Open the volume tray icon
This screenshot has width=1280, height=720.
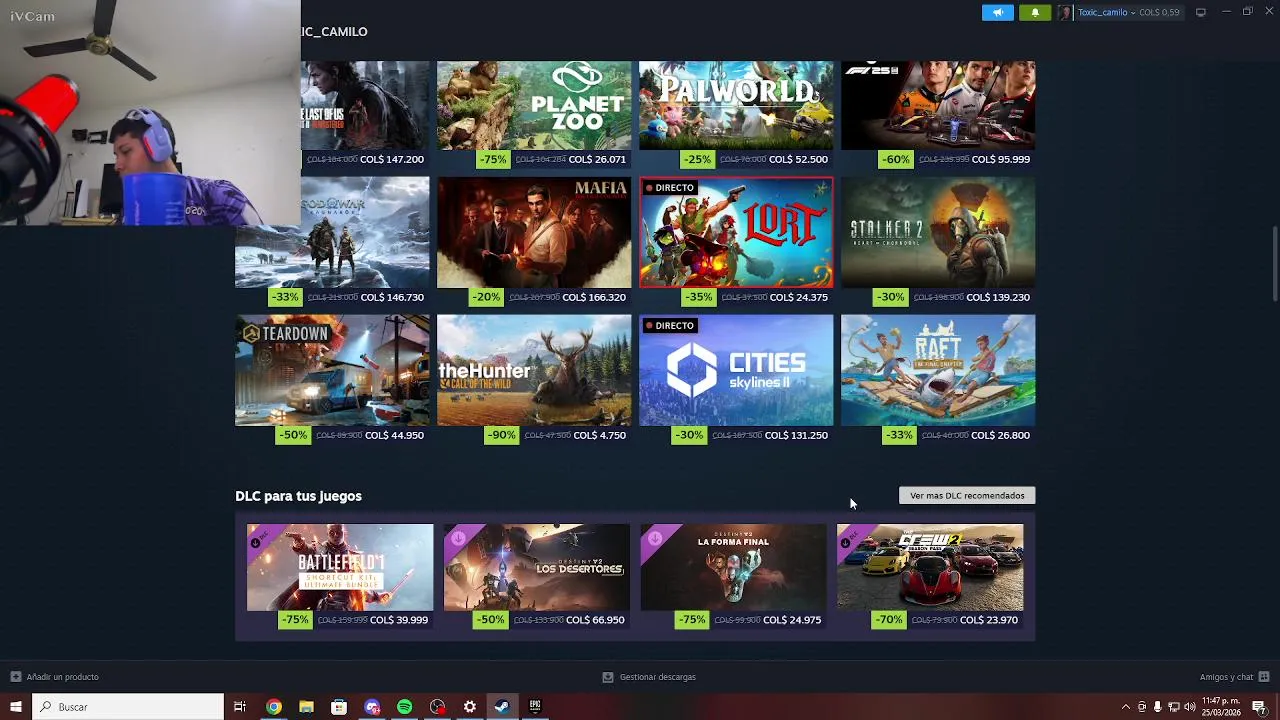pos(1189,707)
